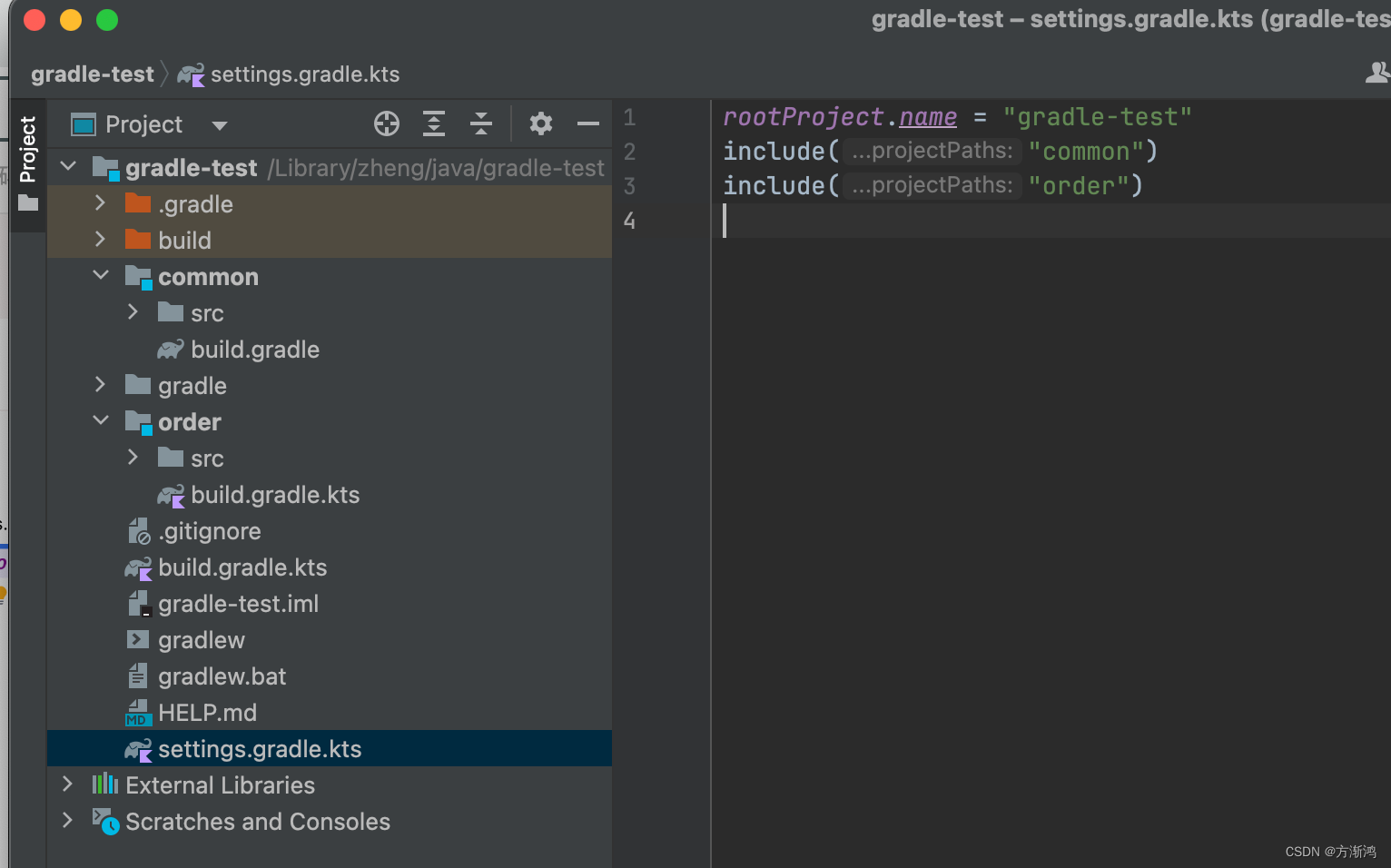The width and height of the screenshot is (1391, 868).
Task: Click the Gradle elephant icon next to build.gradle
Action: point(171,349)
